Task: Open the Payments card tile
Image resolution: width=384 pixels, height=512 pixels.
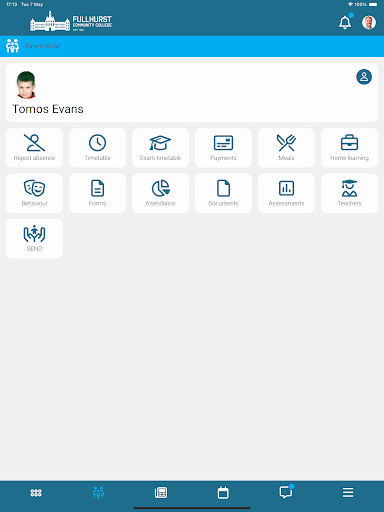Action: click(223, 148)
